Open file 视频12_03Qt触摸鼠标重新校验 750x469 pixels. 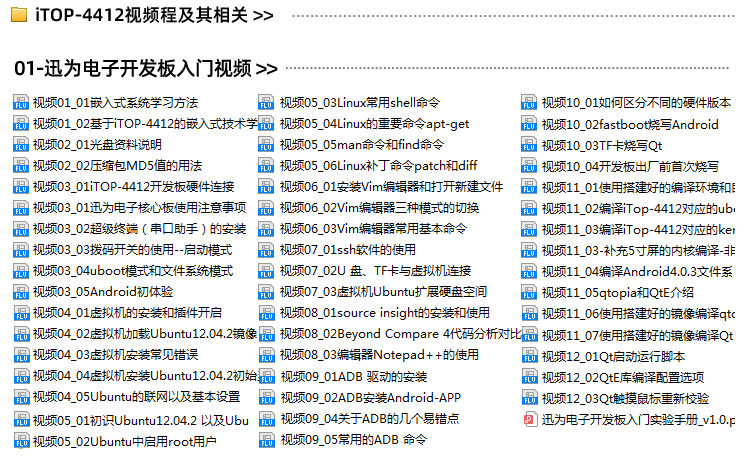click(x=625, y=398)
